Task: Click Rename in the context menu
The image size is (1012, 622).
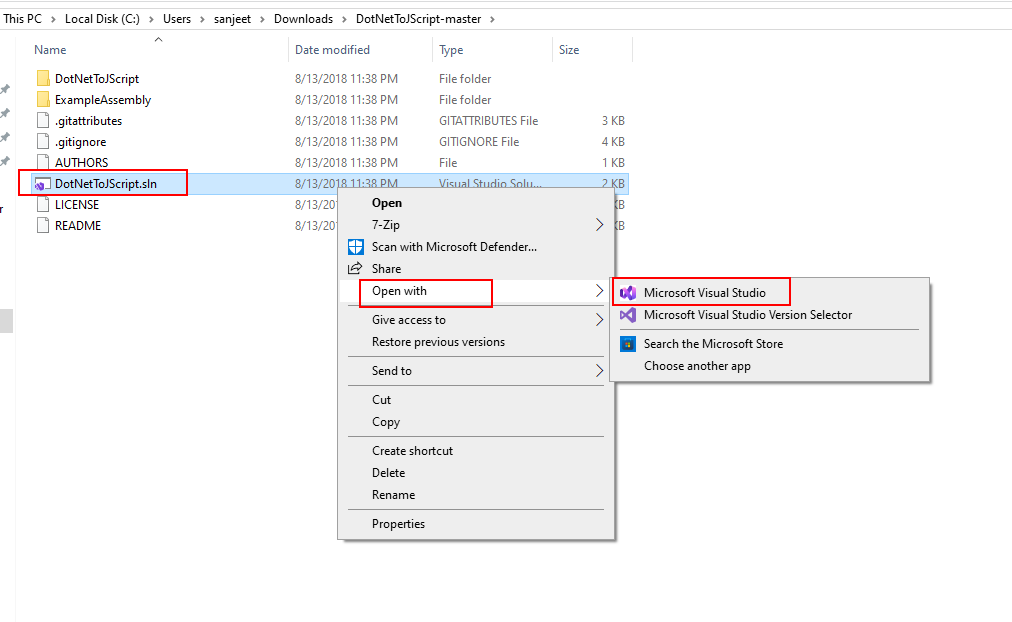Action: (x=393, y=495)
